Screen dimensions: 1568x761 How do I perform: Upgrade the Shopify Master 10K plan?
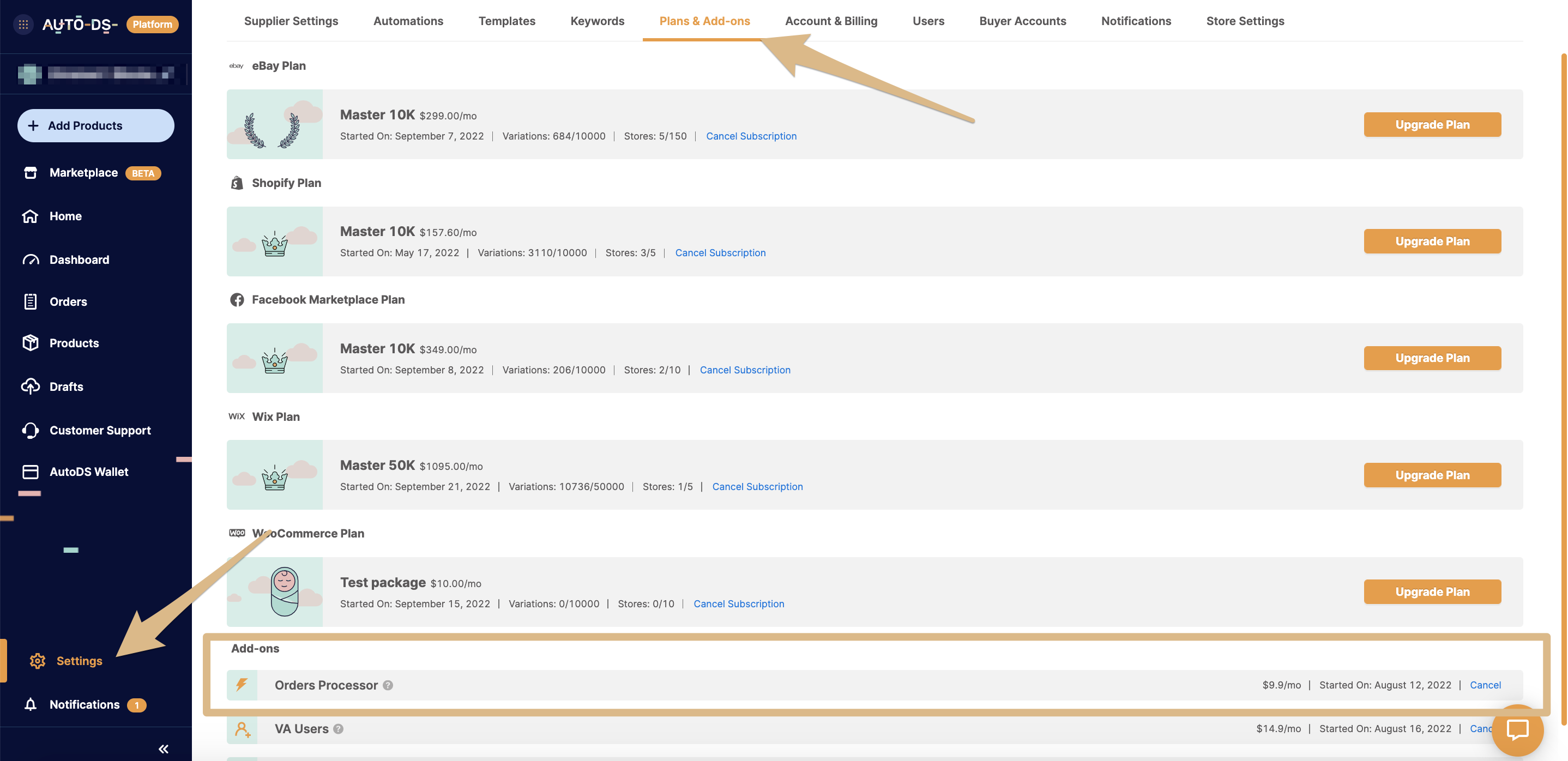1432,241
